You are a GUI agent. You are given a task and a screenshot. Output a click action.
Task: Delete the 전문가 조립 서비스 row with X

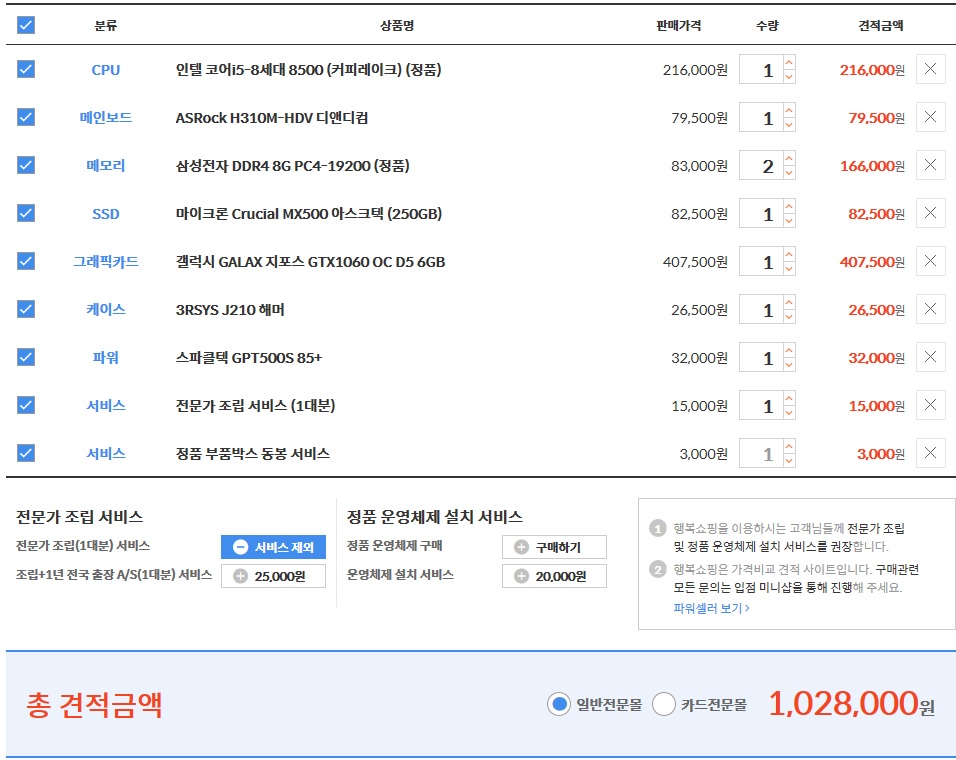point(930,405)
